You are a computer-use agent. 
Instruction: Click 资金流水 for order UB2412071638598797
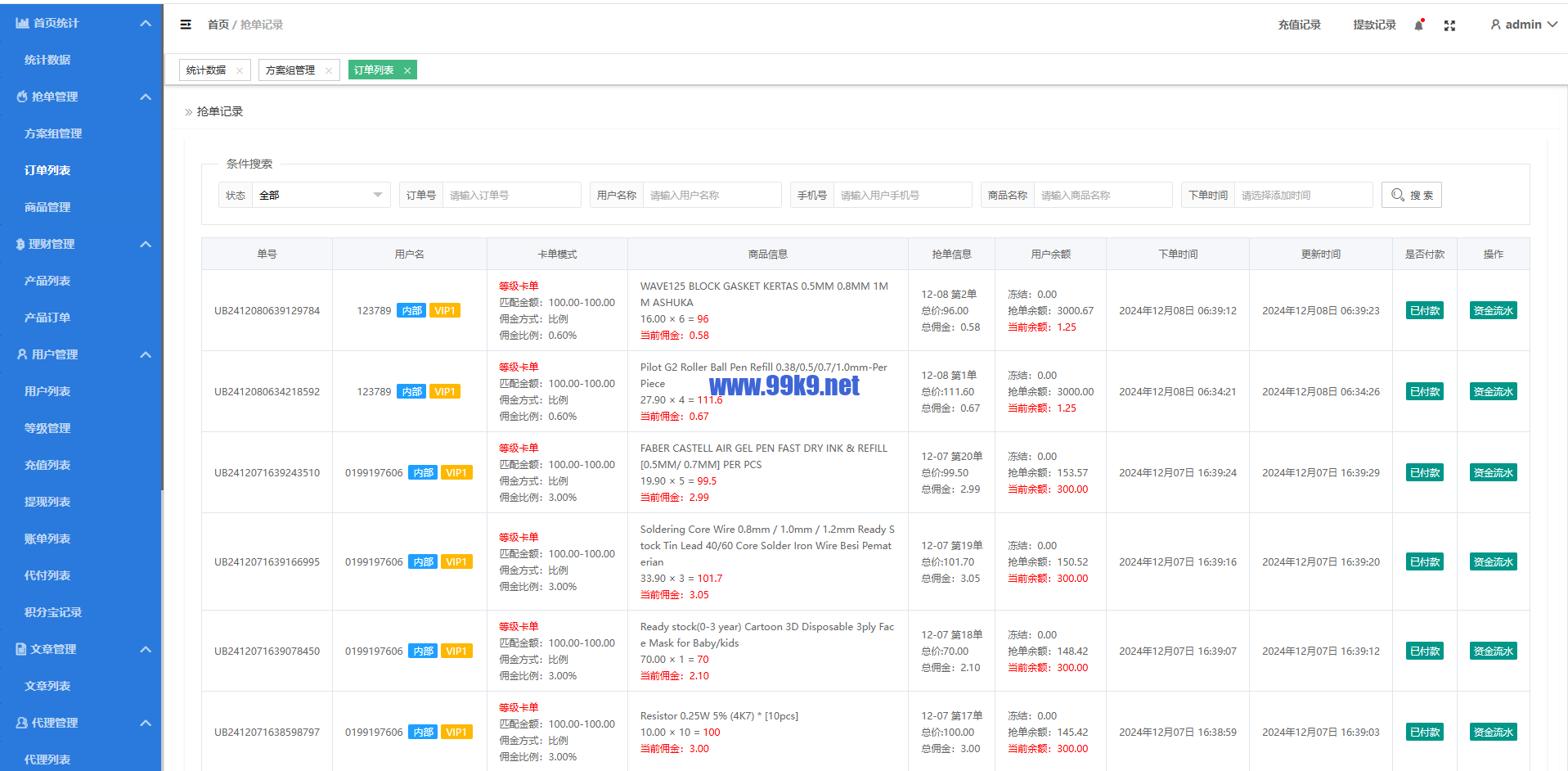[1494, 732]
